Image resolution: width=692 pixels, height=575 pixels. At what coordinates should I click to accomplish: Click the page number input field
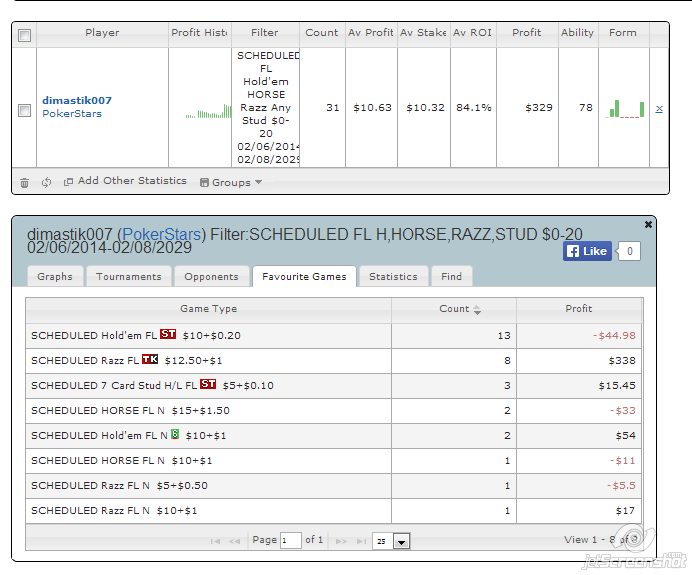pos(291,541)
